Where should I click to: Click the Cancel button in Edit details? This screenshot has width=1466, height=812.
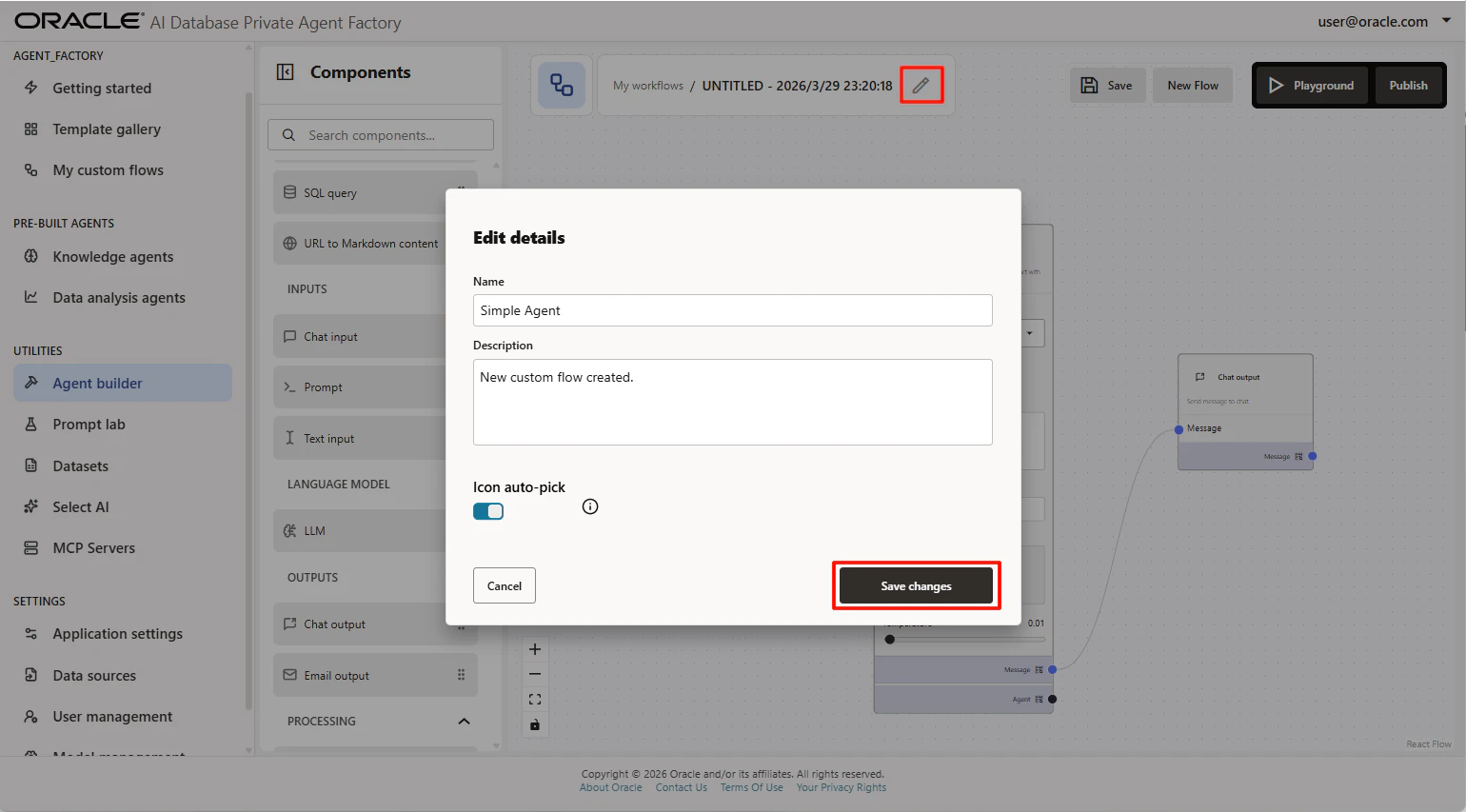pos(505,585)
